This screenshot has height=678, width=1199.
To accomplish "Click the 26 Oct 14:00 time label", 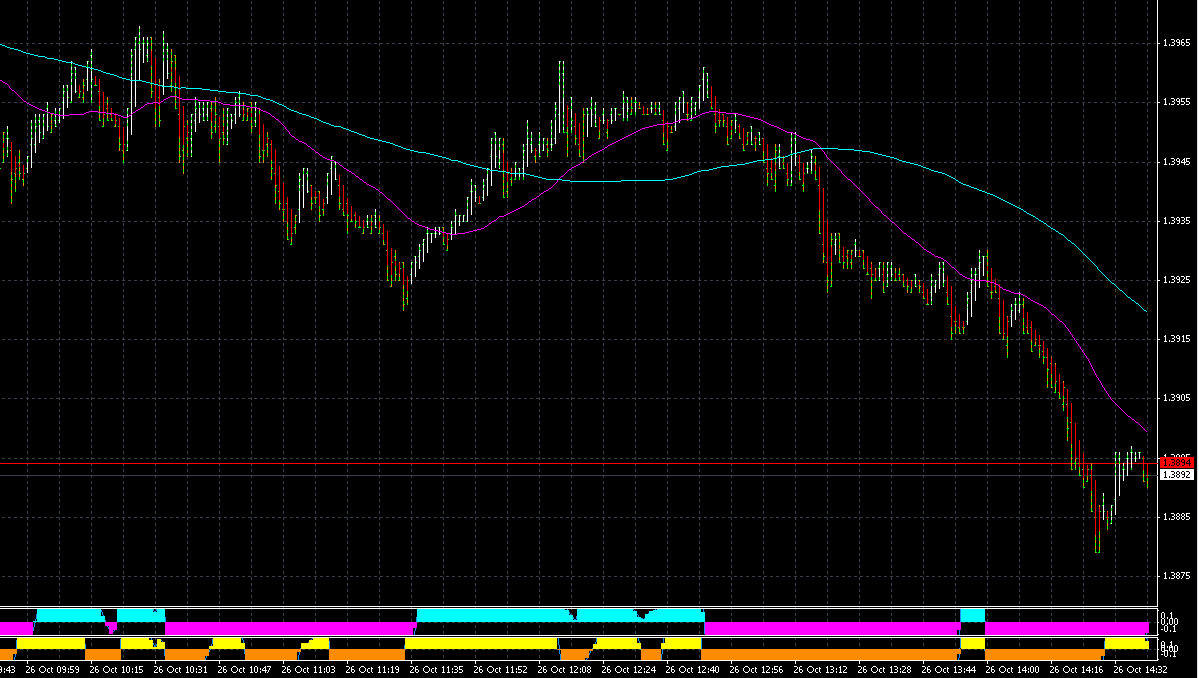I will click(1012, 670).
